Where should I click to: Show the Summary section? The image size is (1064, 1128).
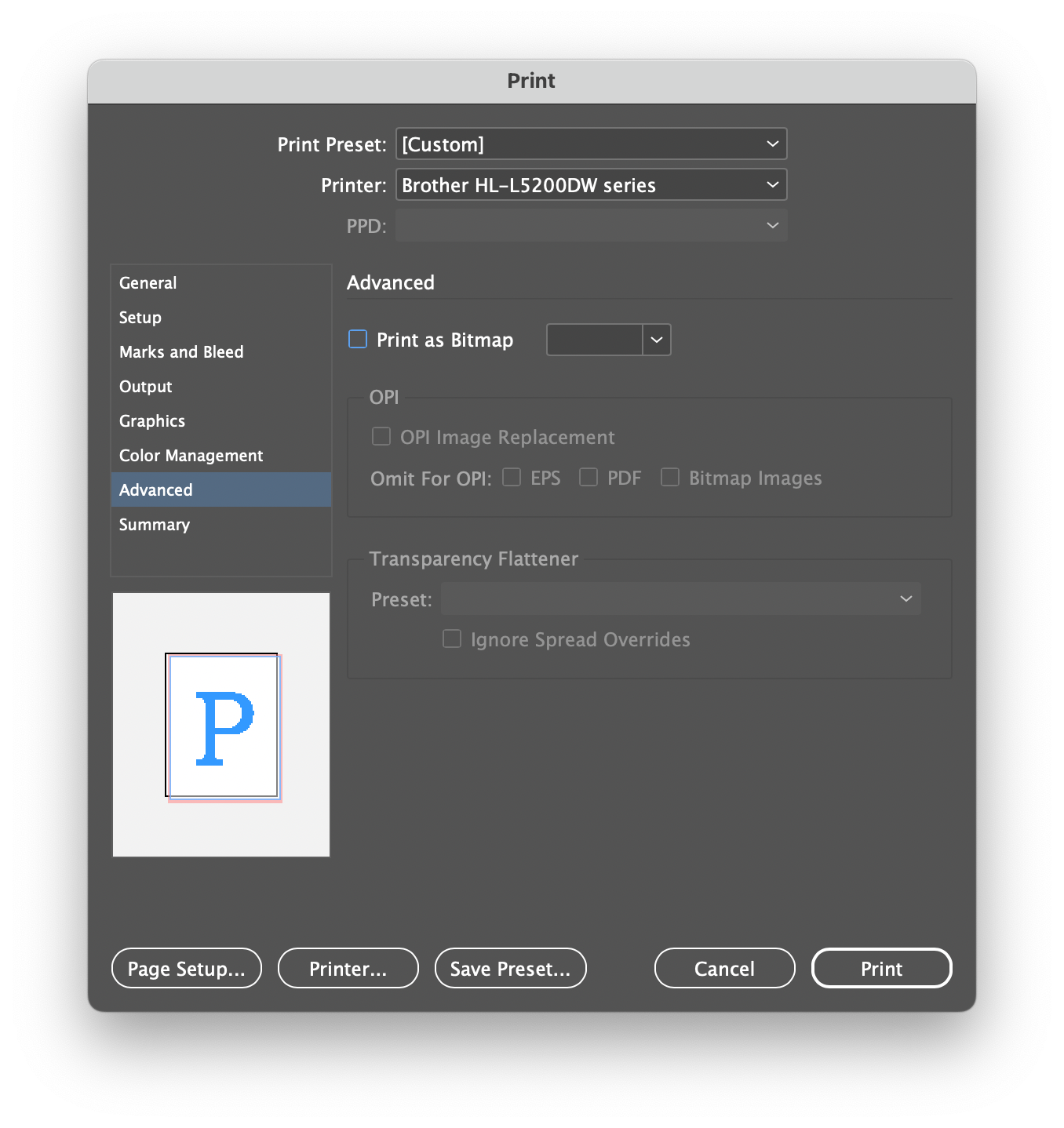click(155, 525)
